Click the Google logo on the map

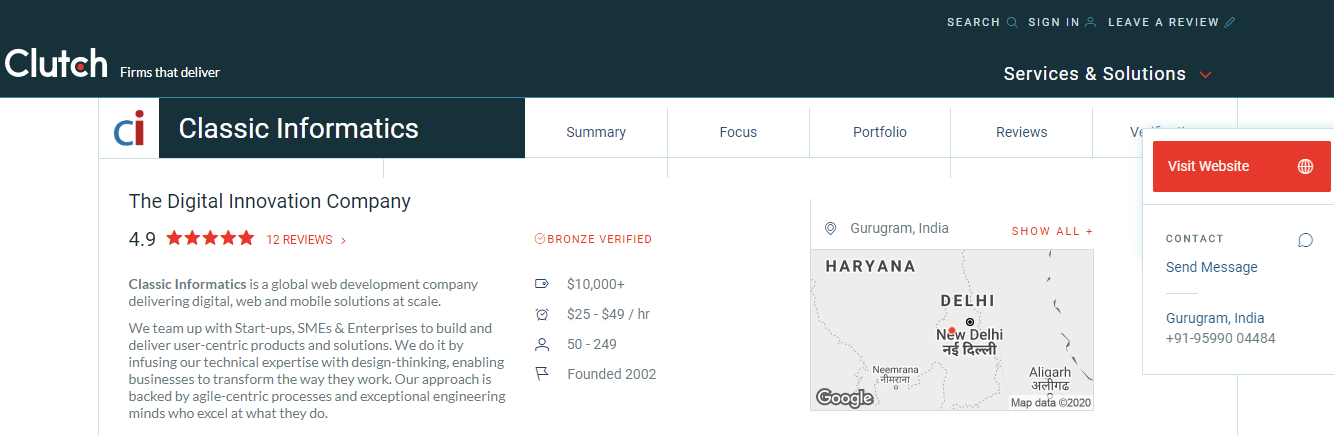point(845,398)
